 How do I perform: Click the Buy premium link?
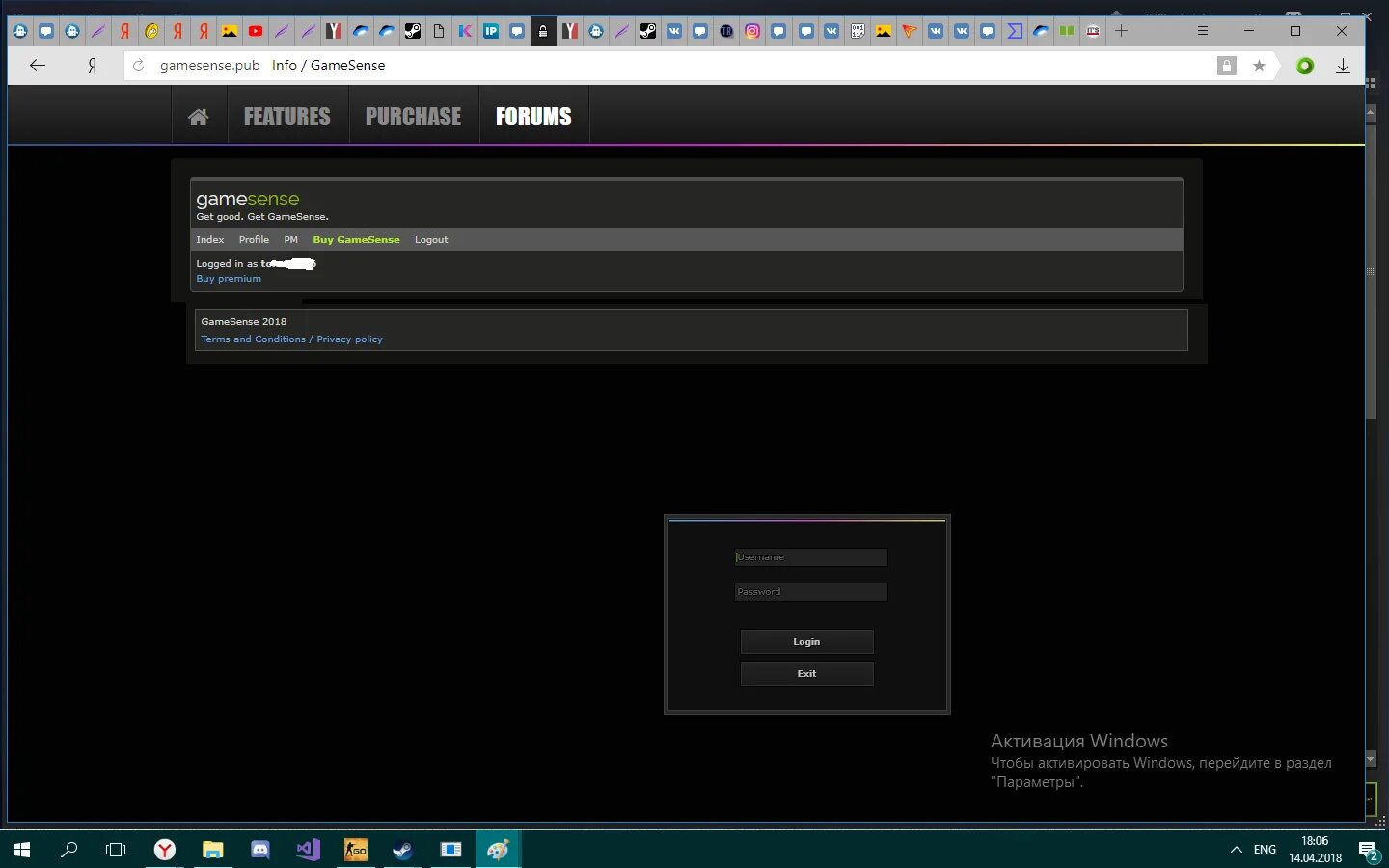[x=229, y=279]
